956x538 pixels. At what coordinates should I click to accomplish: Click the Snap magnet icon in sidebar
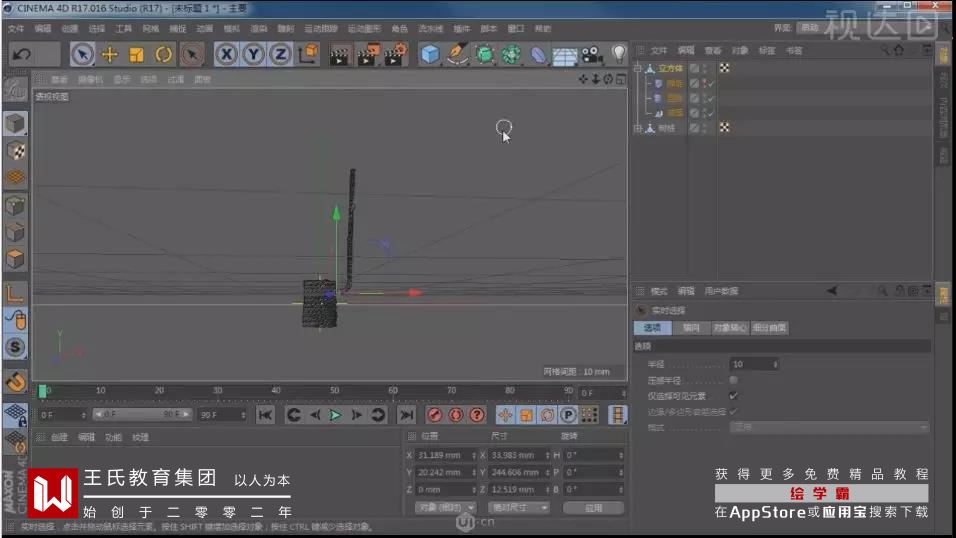click(x=15, y=382)
